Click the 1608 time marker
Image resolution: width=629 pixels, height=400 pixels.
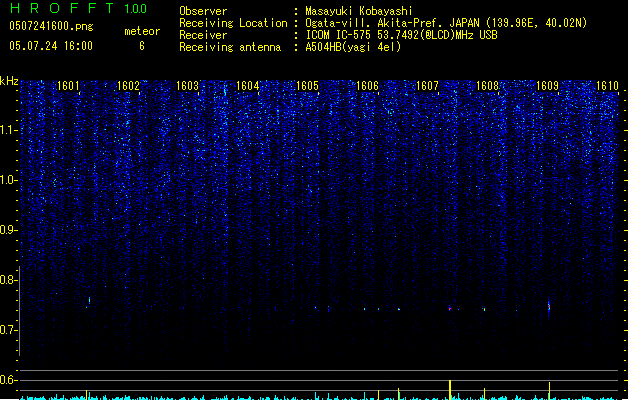tap(487, 86)
